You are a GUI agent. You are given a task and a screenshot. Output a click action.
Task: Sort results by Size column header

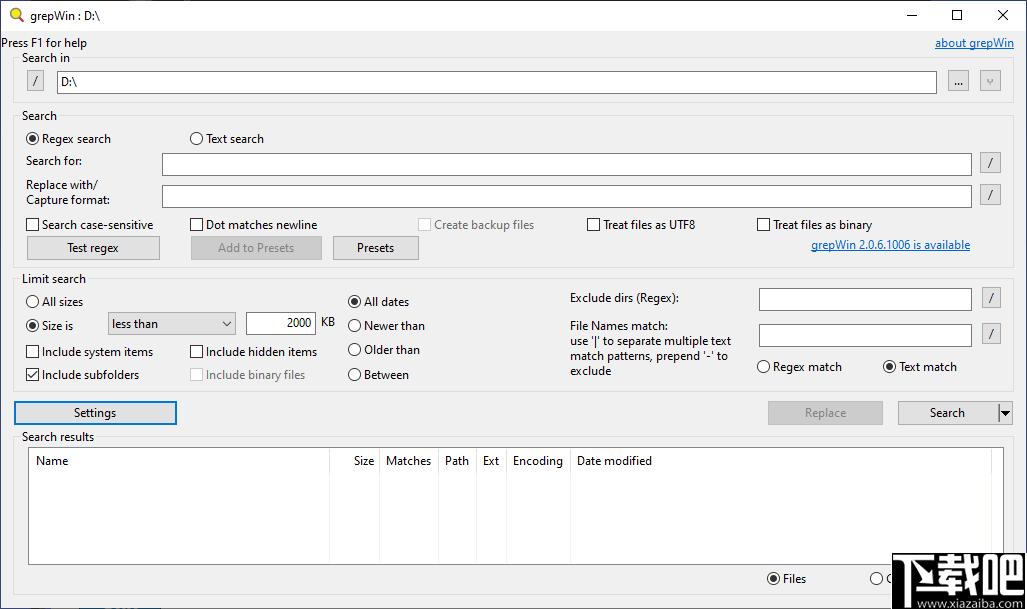354,461
